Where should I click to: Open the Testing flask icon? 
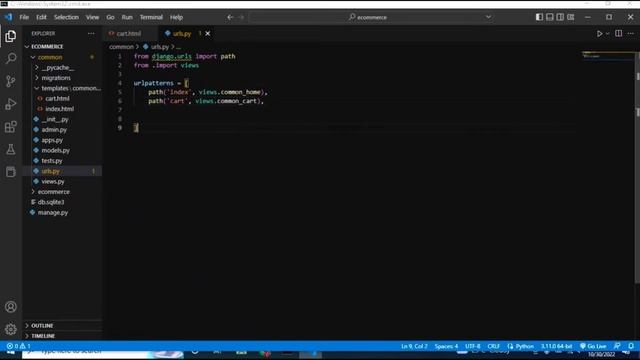[x=11, y=149]
